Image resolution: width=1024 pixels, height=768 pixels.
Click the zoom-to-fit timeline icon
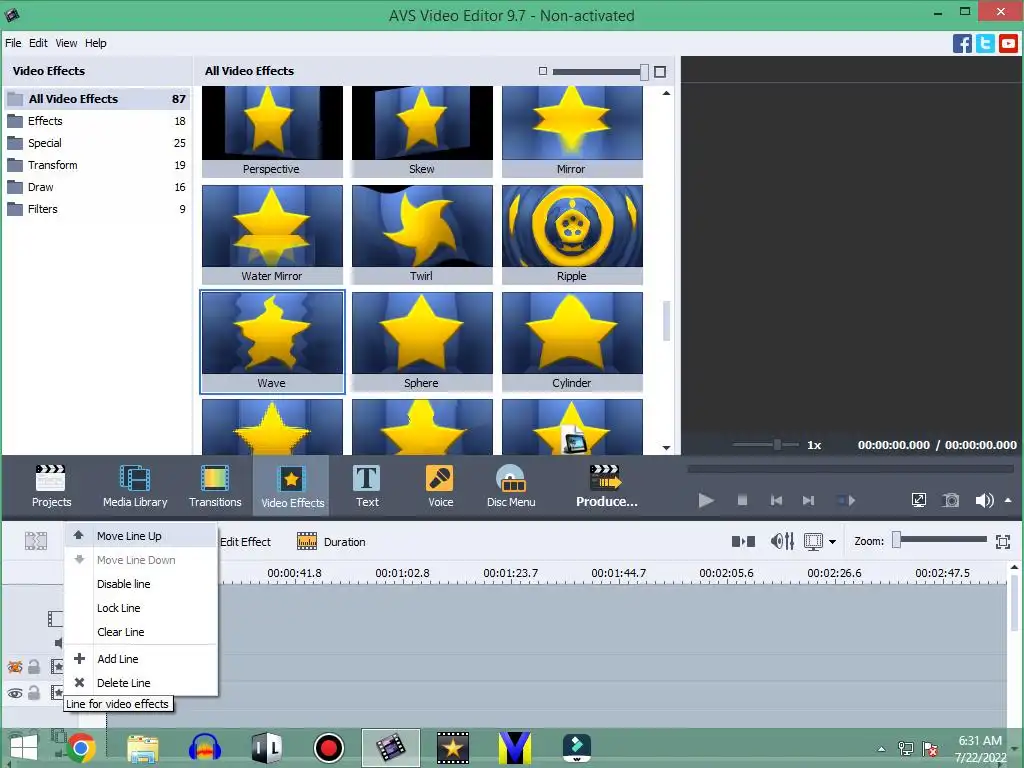(1003, 541)
